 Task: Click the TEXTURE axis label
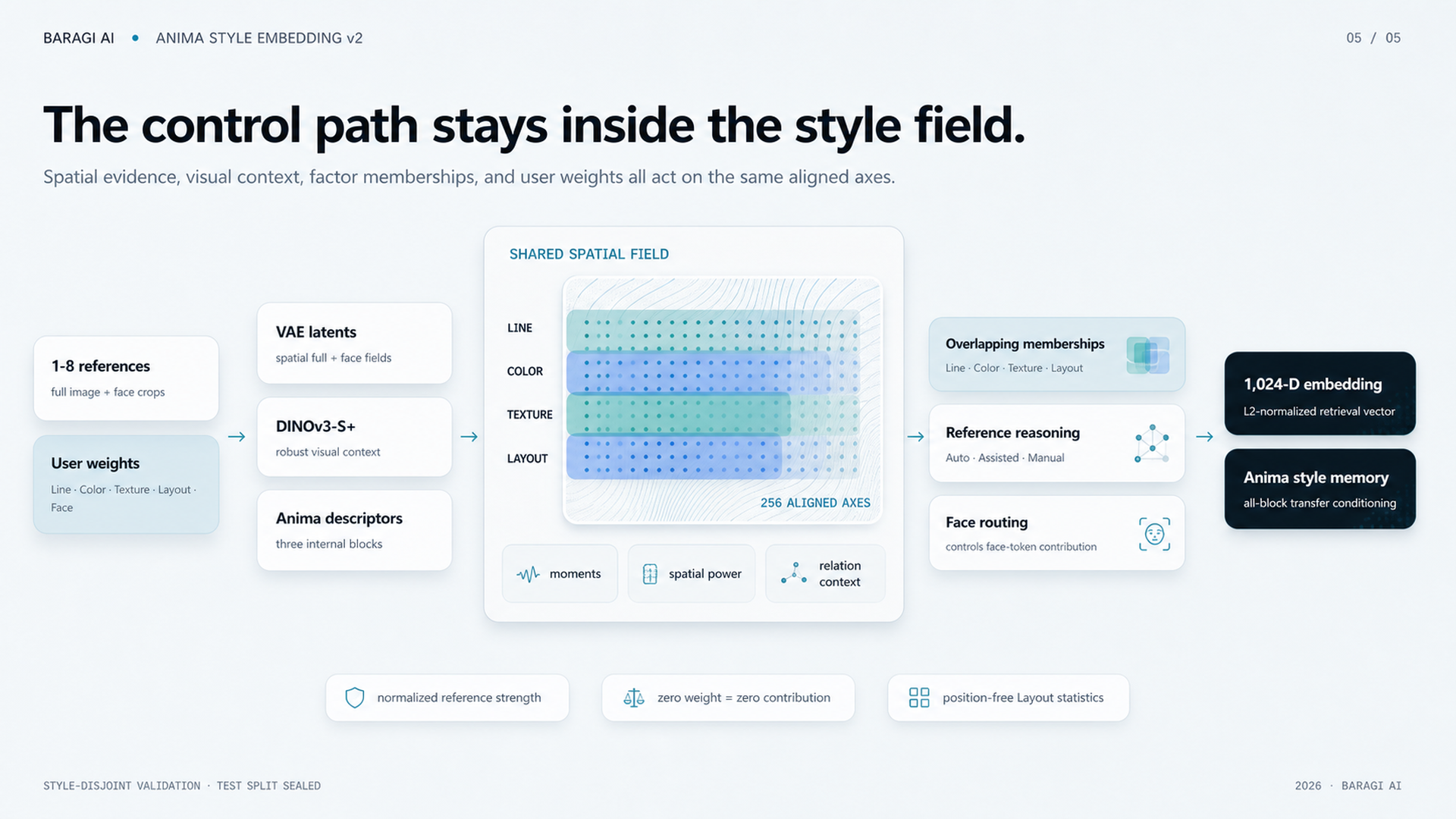pyautogui.click(x=529, y=415)
